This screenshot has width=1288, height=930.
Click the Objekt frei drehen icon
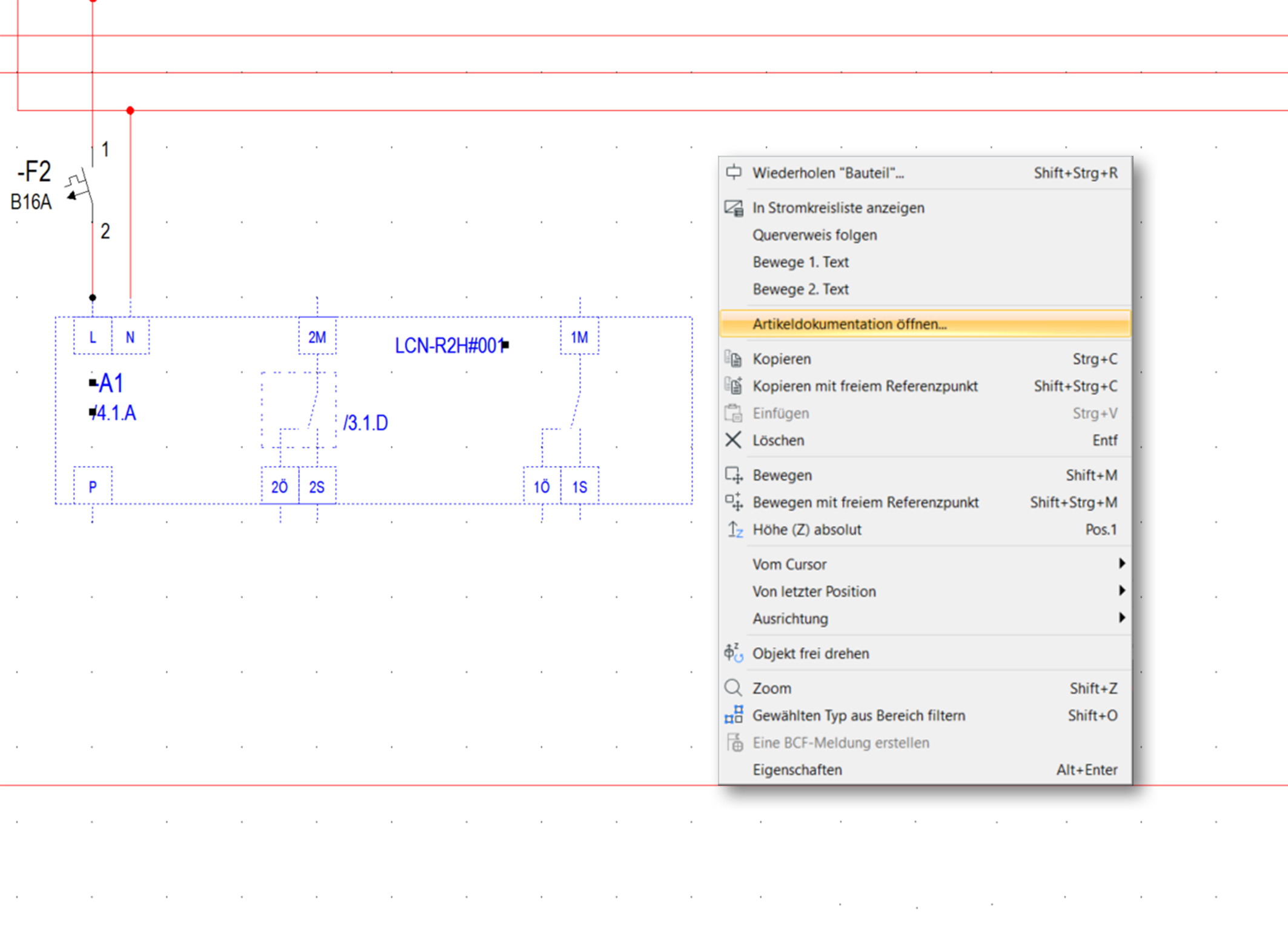click(x=734, y=653)
